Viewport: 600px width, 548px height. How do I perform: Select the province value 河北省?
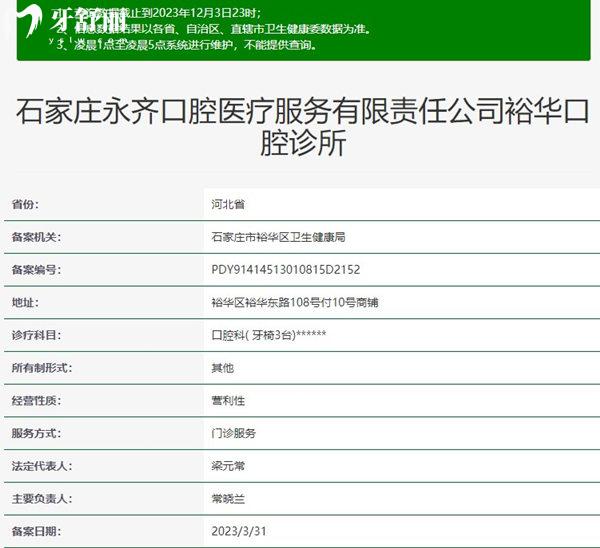point(228,204)
